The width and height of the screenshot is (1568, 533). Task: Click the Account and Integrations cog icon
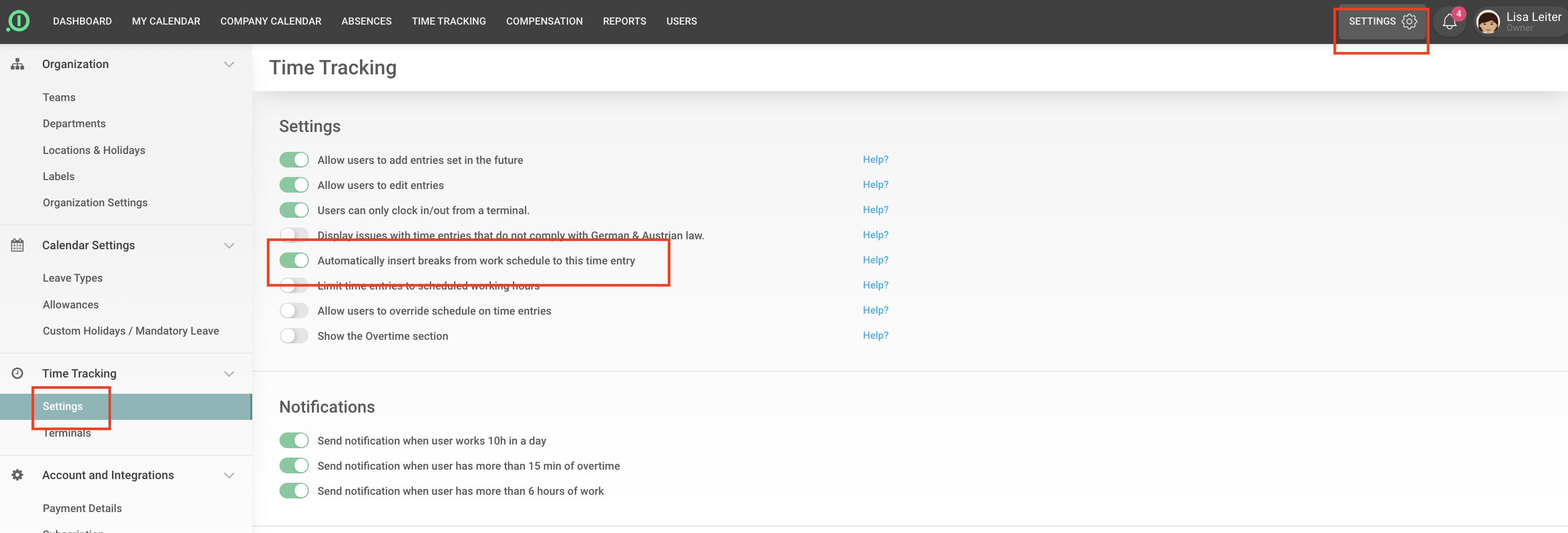tap(18, 475)
